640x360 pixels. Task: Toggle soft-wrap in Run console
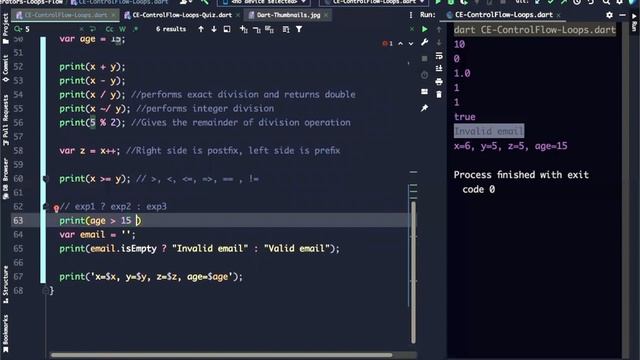(x=439, y=56)
